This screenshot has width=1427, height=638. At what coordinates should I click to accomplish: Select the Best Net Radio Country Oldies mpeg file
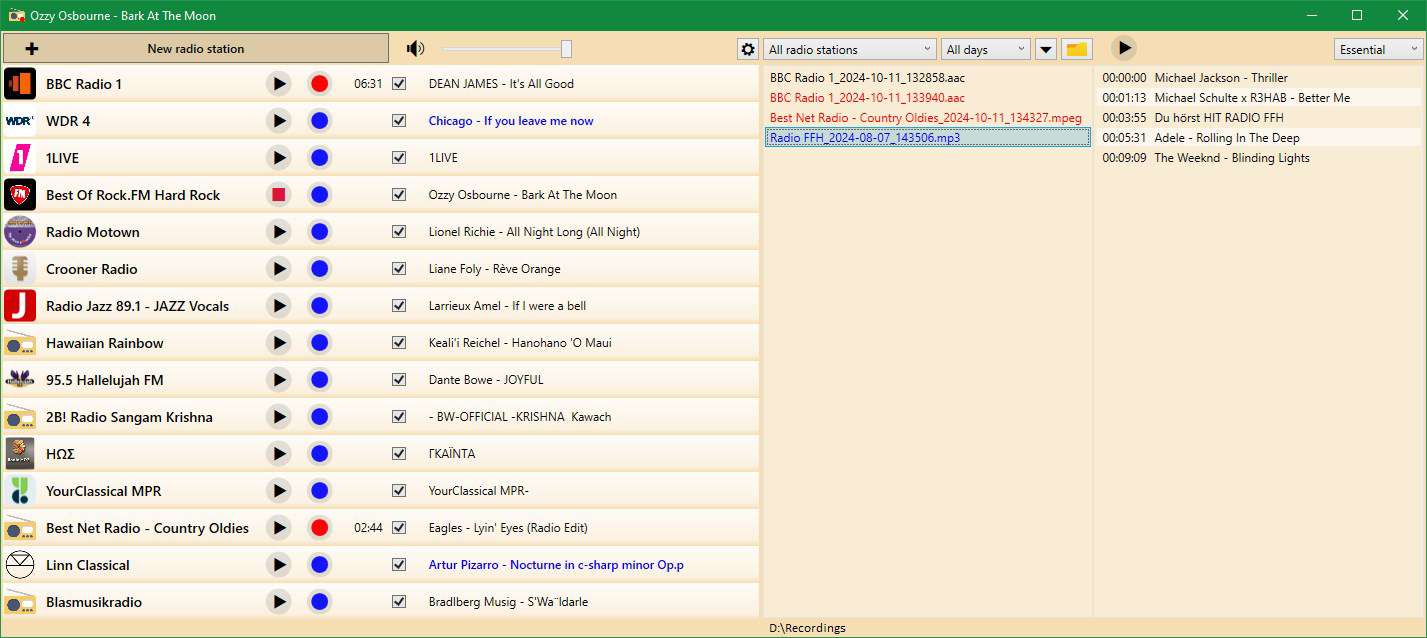(926, 118)
